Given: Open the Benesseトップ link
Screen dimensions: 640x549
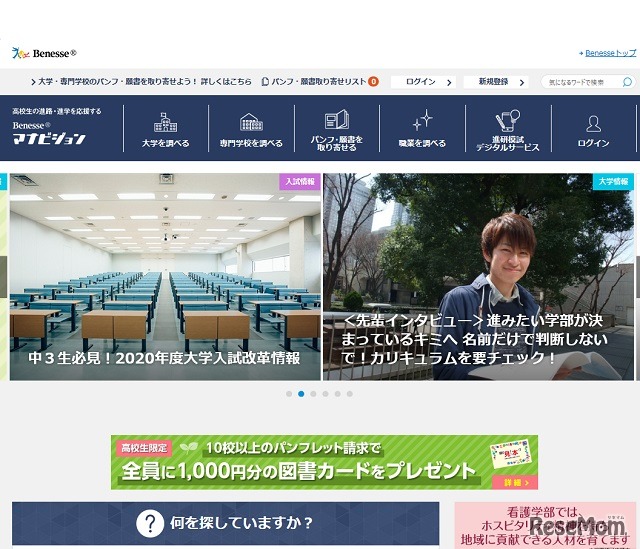Looking at the screenshot, I should [610, 53].
